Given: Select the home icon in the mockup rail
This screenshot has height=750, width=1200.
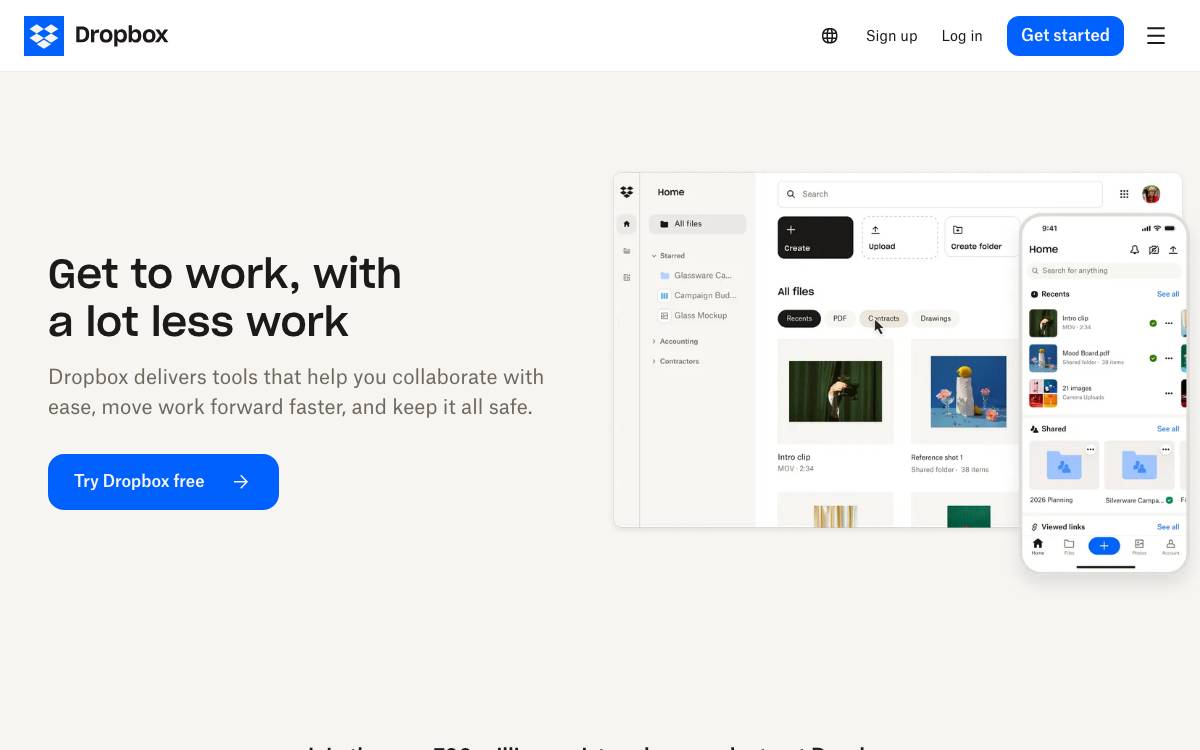Looking at the screenshot, I should 627,224.
